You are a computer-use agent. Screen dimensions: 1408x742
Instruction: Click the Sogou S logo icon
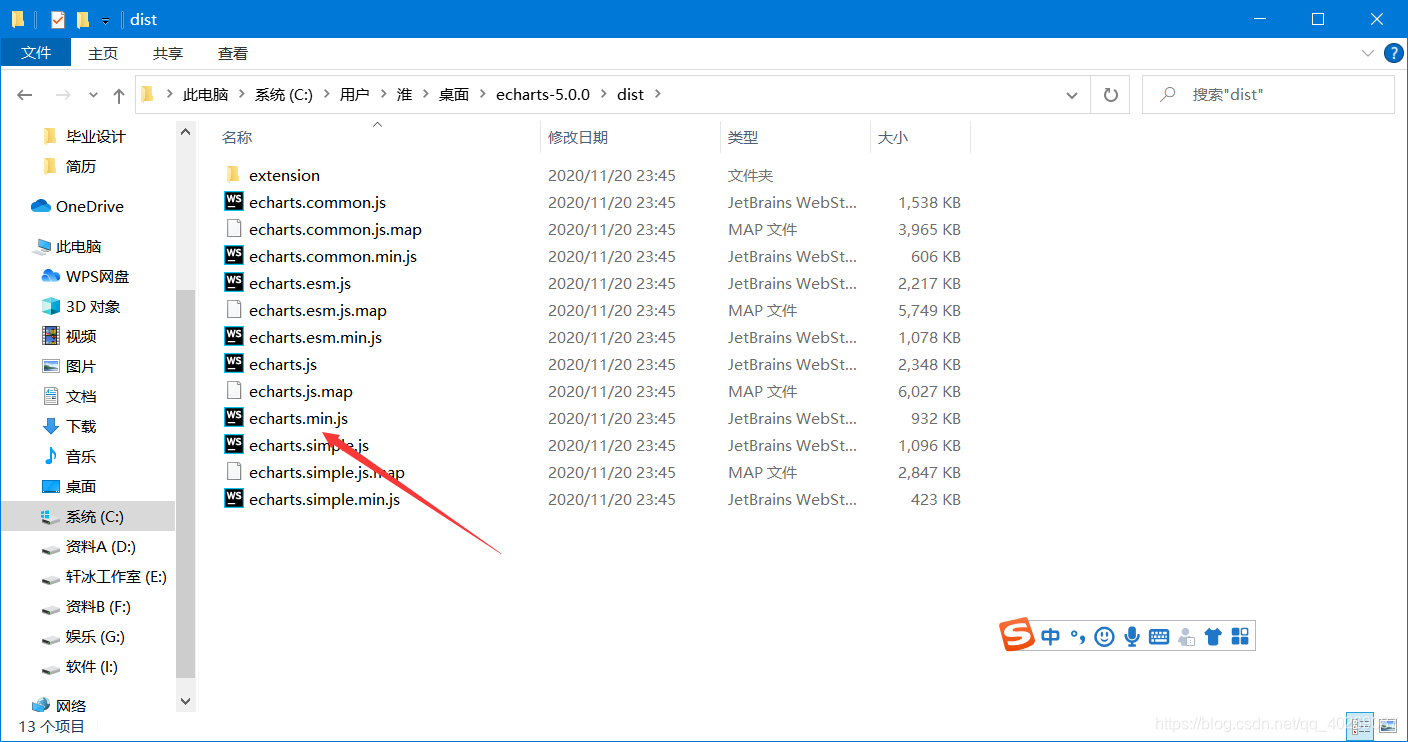(1018, 635)
